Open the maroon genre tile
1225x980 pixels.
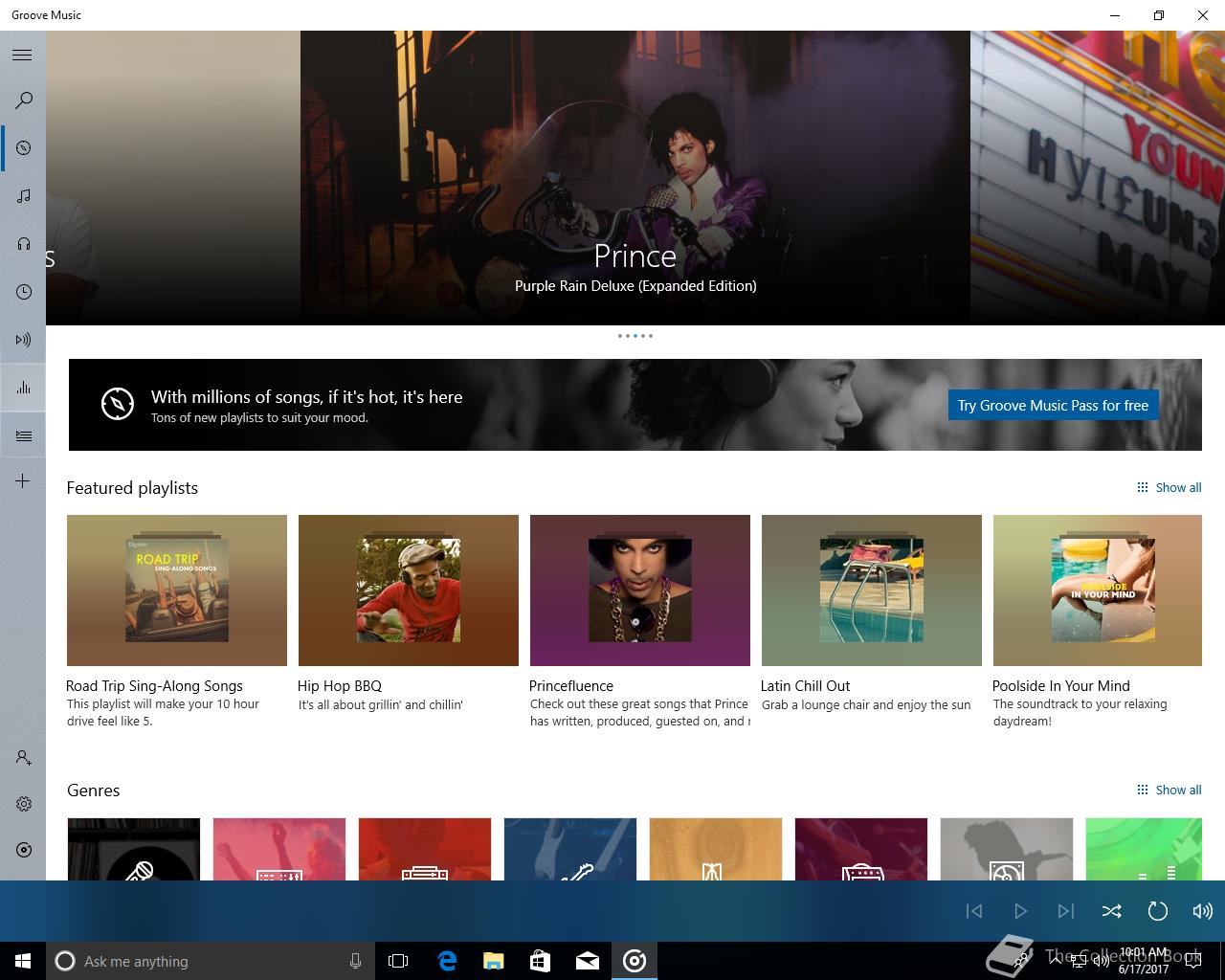(x=861, y=849)
